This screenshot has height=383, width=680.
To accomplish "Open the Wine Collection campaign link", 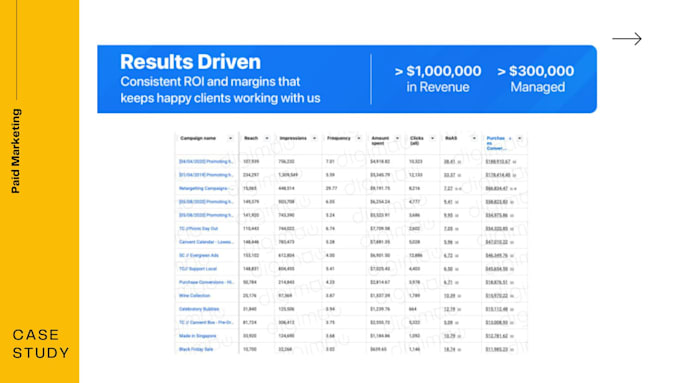I will tap(194, 296).
